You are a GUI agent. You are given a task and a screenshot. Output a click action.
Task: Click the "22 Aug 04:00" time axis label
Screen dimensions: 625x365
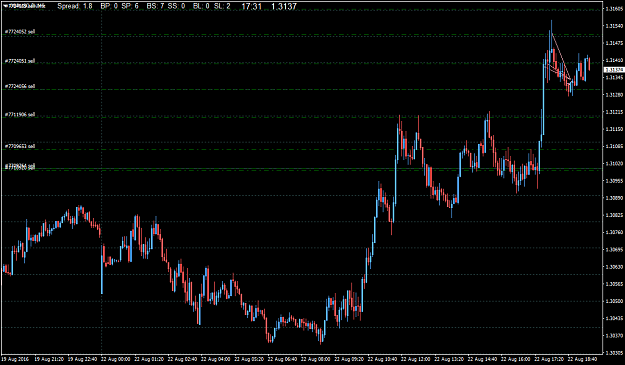[x=216, y=359]
